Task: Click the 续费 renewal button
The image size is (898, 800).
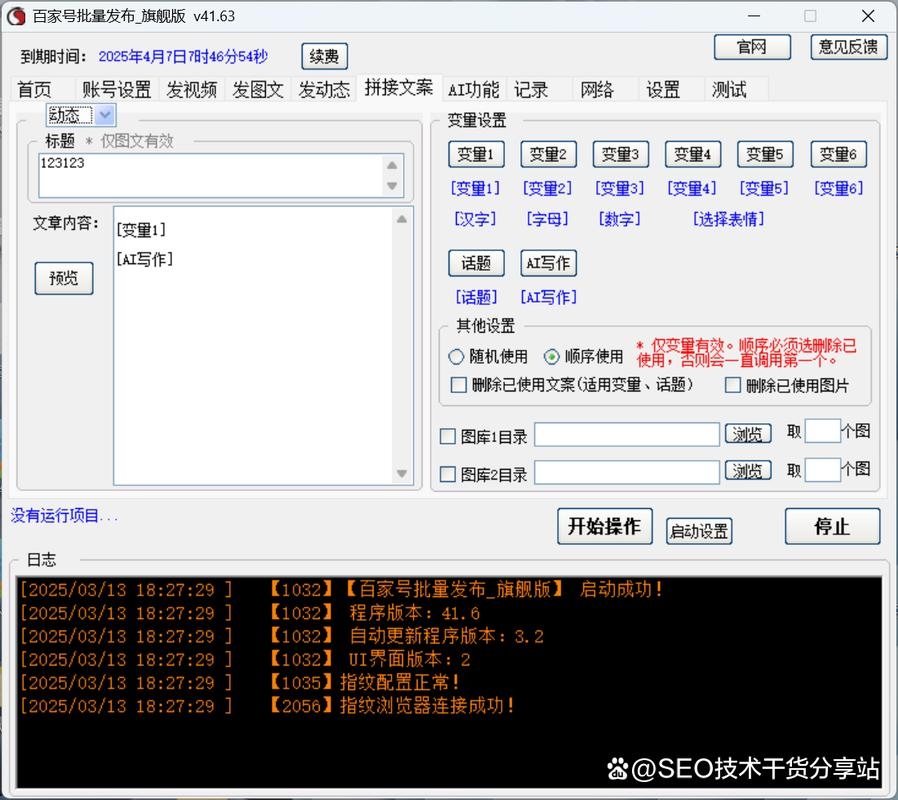Action: pos(322,56)
